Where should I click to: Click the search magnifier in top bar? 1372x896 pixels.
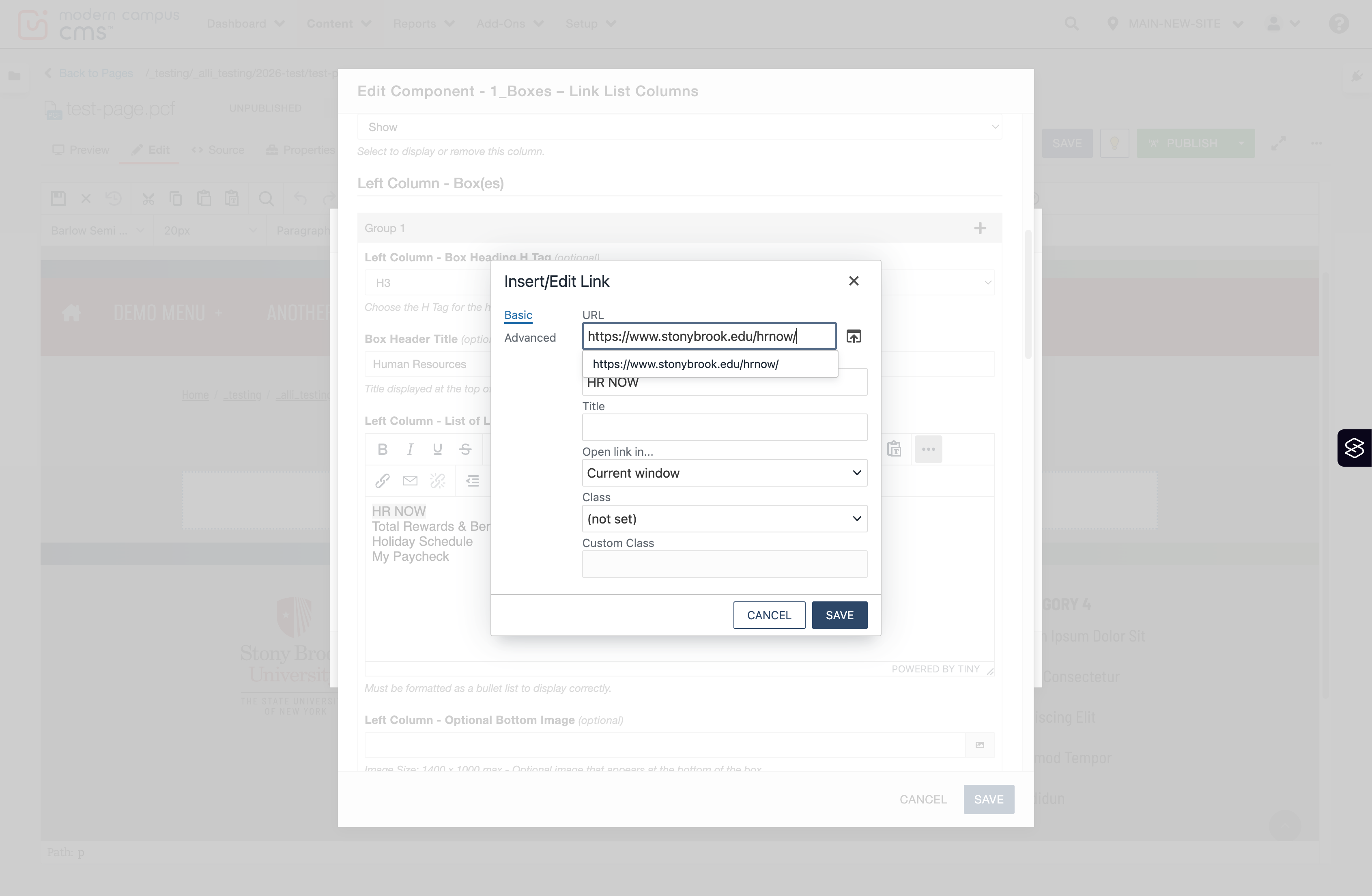point(1072,24)
